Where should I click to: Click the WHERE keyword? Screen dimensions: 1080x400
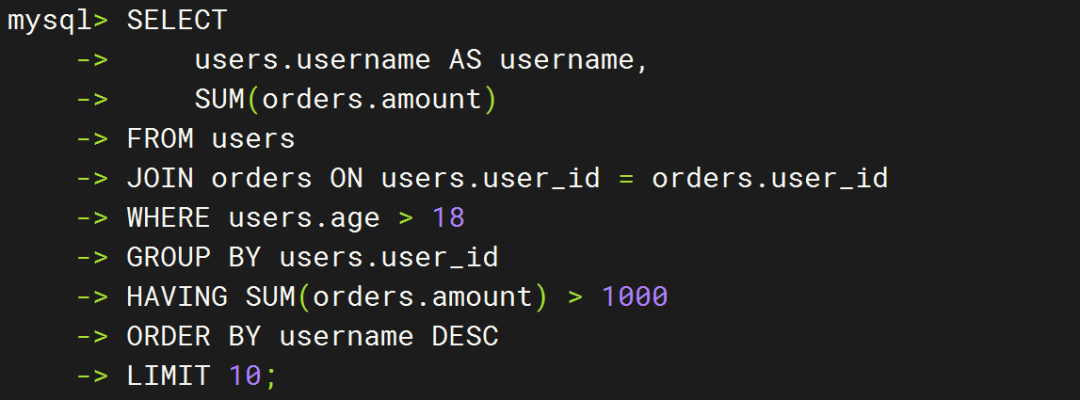[168, 218]
